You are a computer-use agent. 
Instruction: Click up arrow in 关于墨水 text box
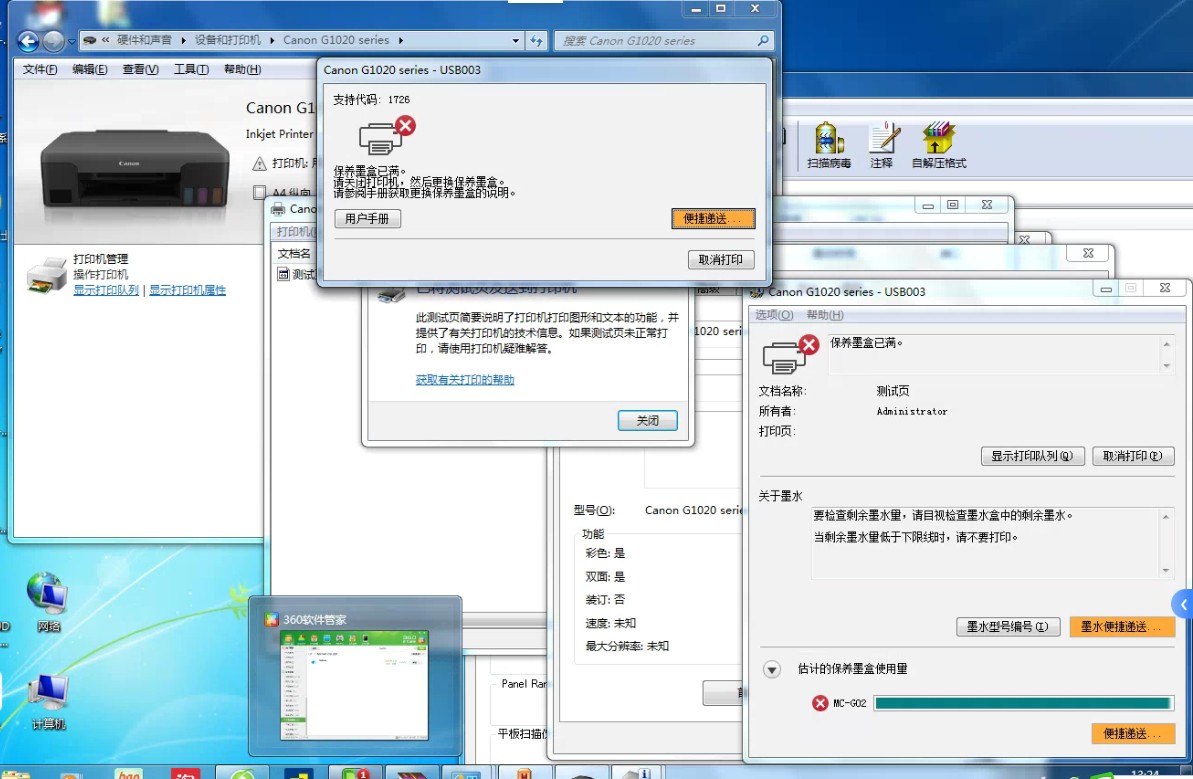[1166, 517]
